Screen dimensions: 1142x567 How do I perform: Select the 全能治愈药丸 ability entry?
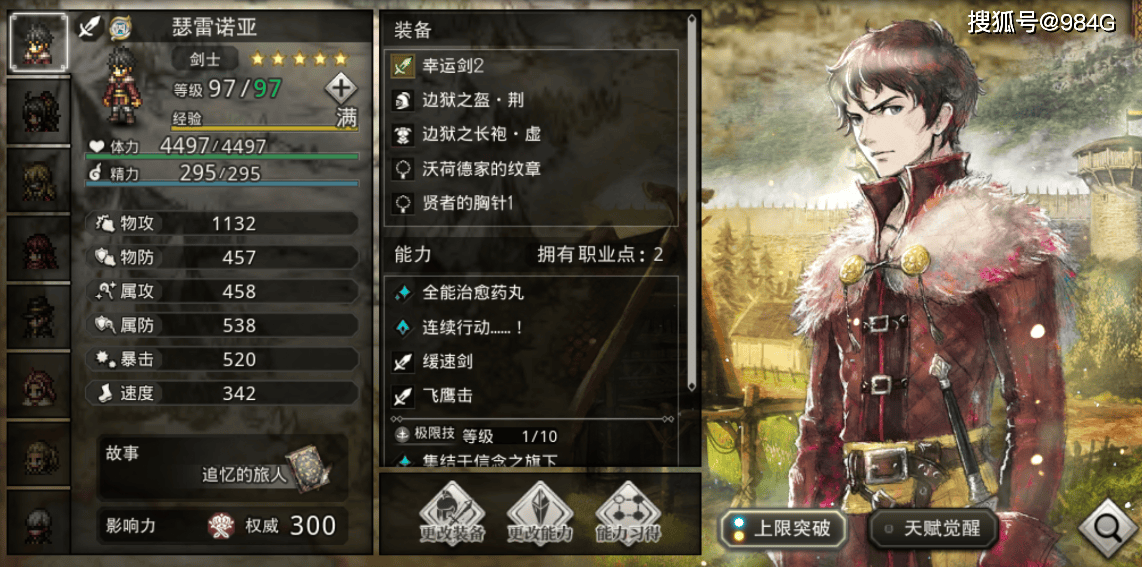[530, 293]
